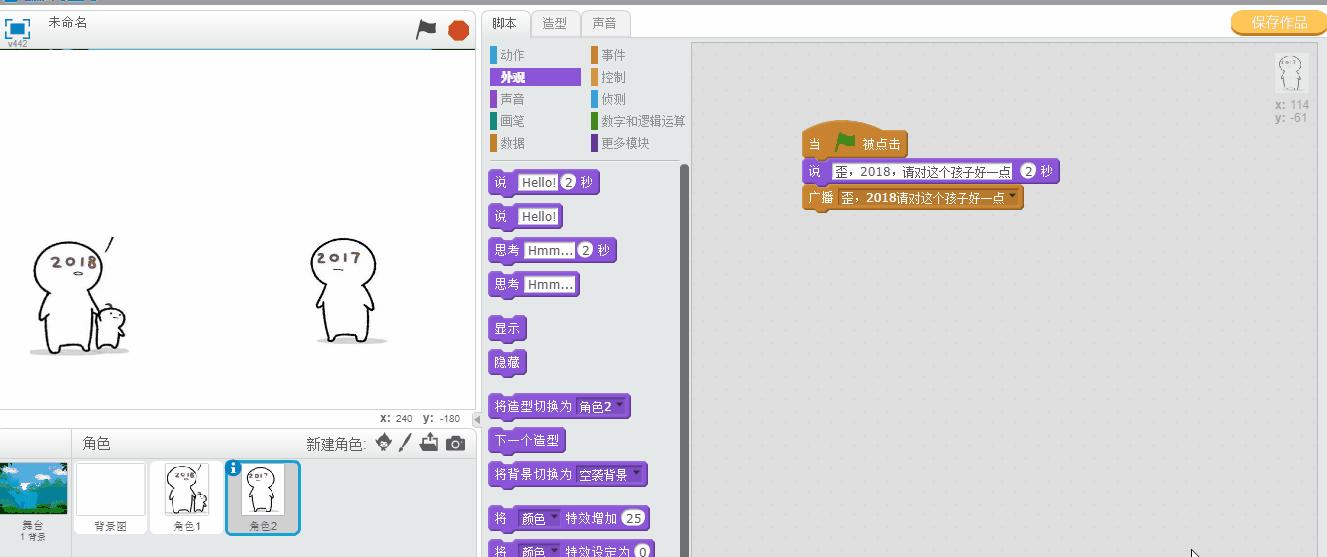The height and width of the screenshot is (557, 1327).
Task: Open the 造型 tab
Action: coord(554,23)
